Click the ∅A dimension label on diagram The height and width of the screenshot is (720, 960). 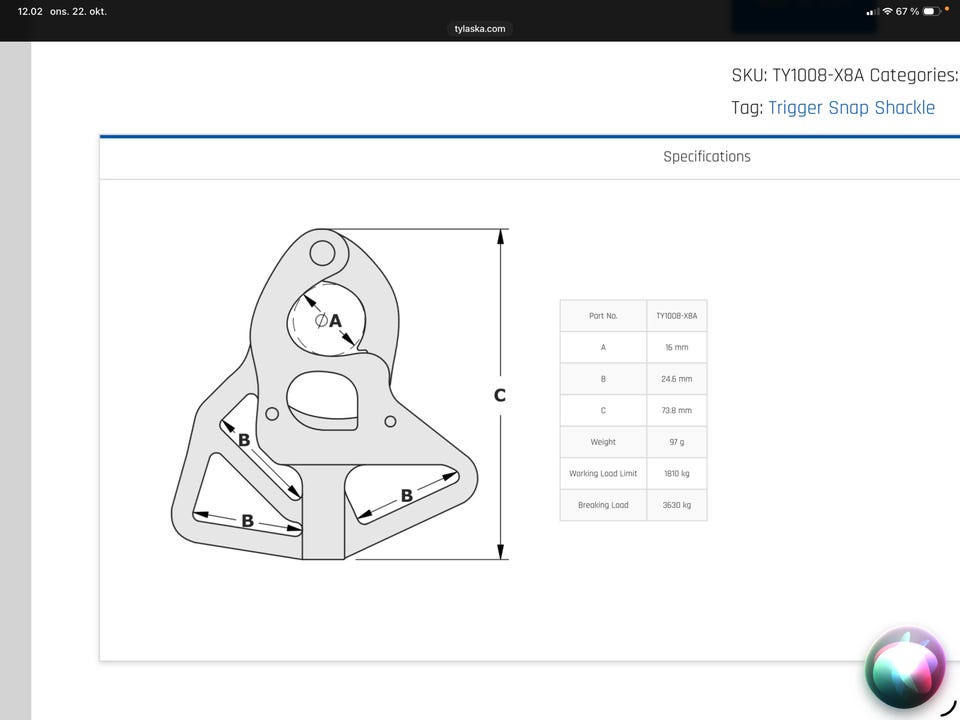coord(328,320)
